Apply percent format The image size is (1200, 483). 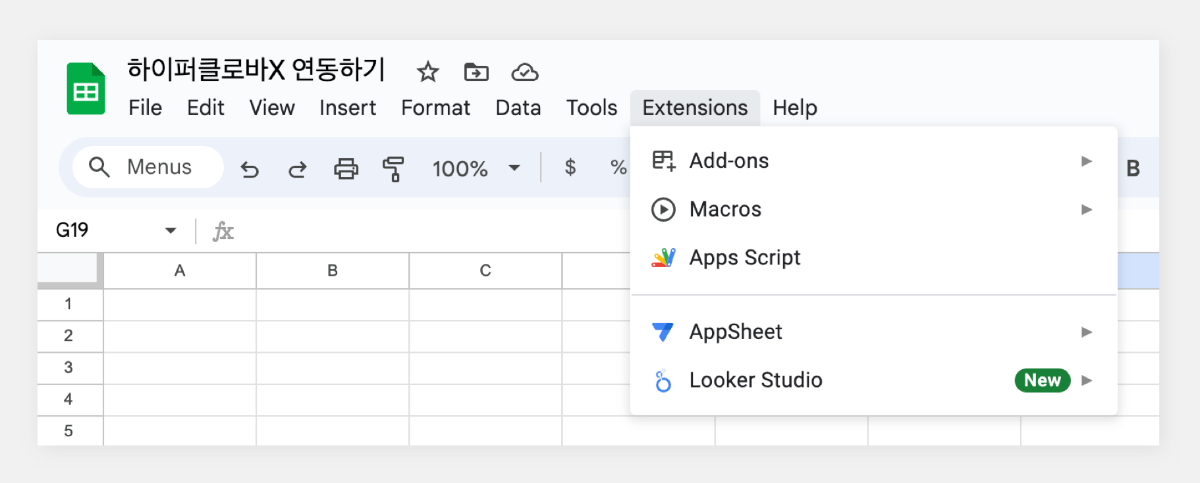618,168
